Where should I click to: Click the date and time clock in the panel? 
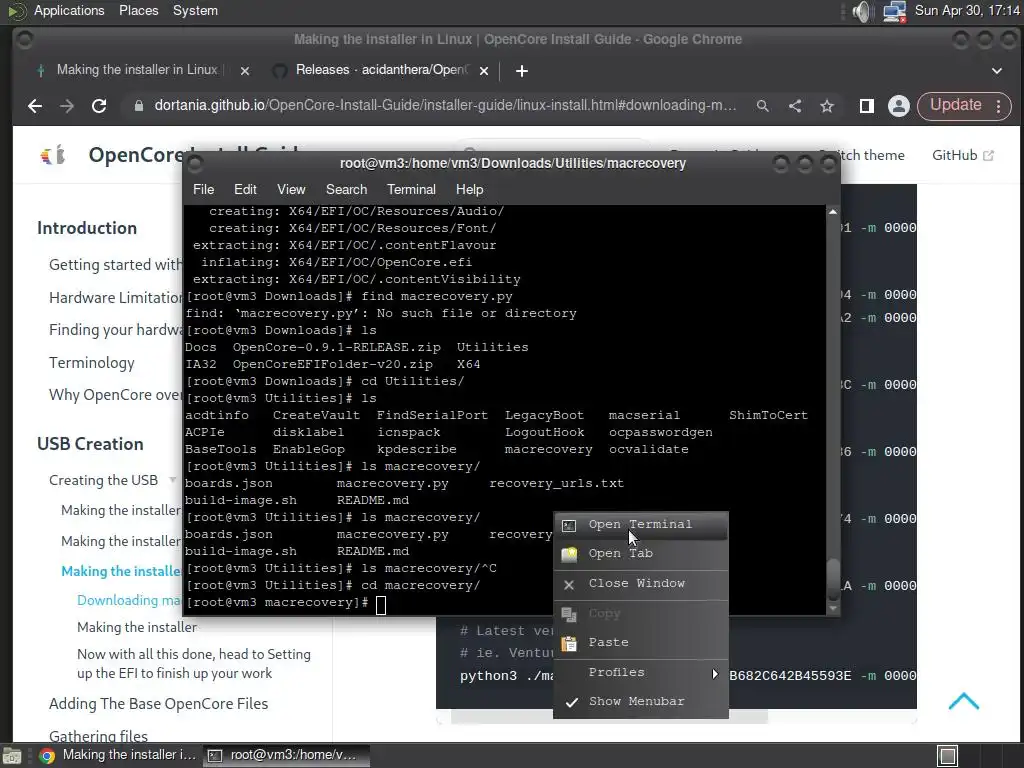pyautogui.click(x=967, y=11)
